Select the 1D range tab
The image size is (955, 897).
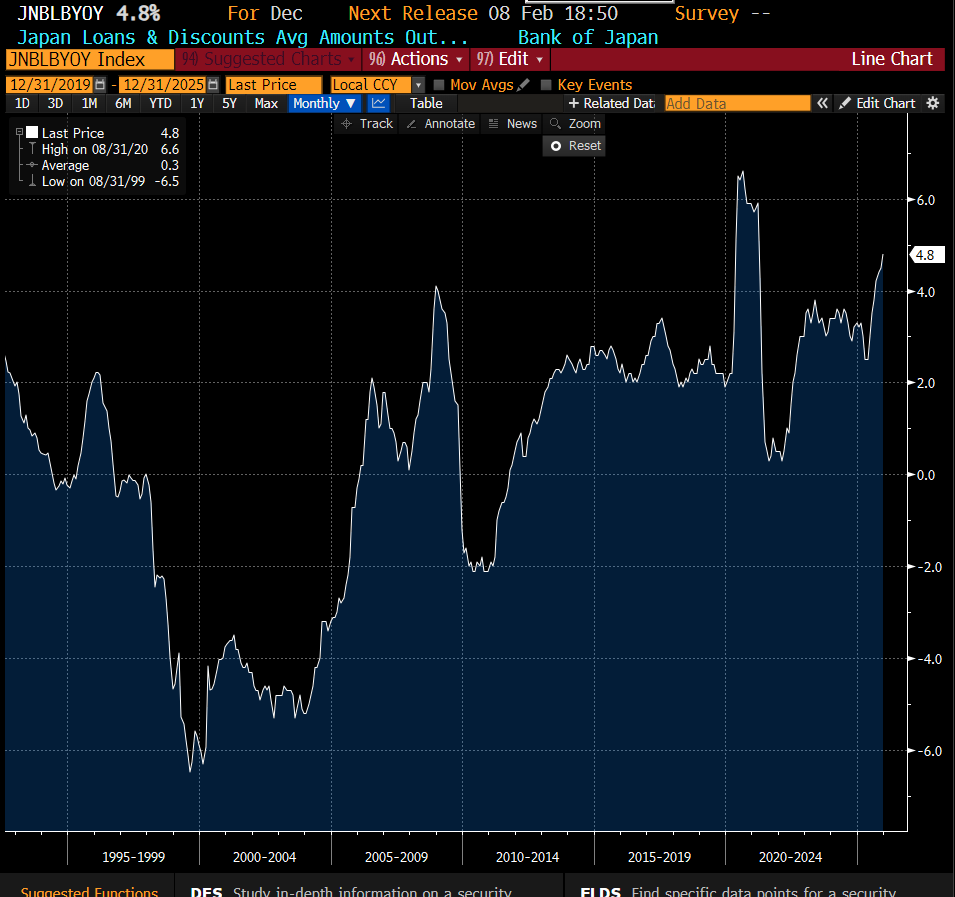[22, 104]
